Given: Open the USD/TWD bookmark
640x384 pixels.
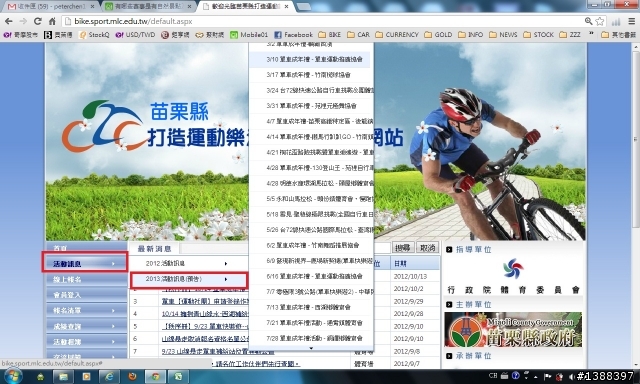Looking at the screenshot, I should pyautogui.click(x=135, y=35).
